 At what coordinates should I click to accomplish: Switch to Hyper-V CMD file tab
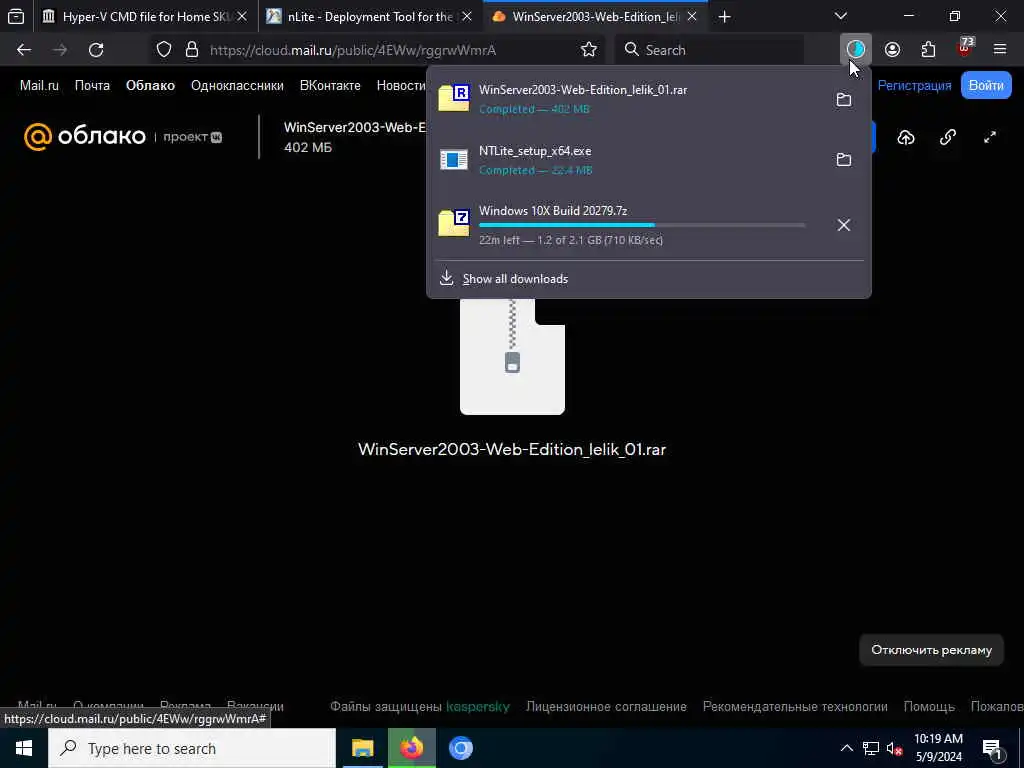click(x=147, y=17)
